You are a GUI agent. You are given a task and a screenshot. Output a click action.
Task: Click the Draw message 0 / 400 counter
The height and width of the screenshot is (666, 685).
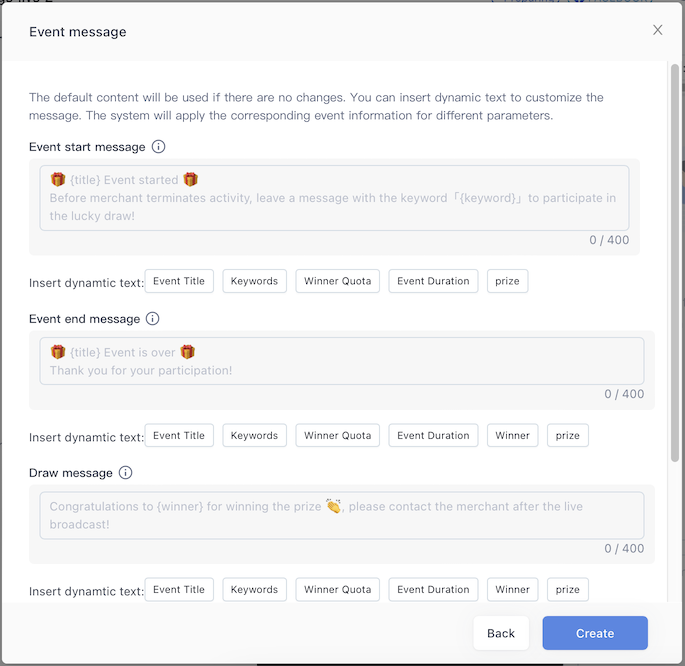624,549
